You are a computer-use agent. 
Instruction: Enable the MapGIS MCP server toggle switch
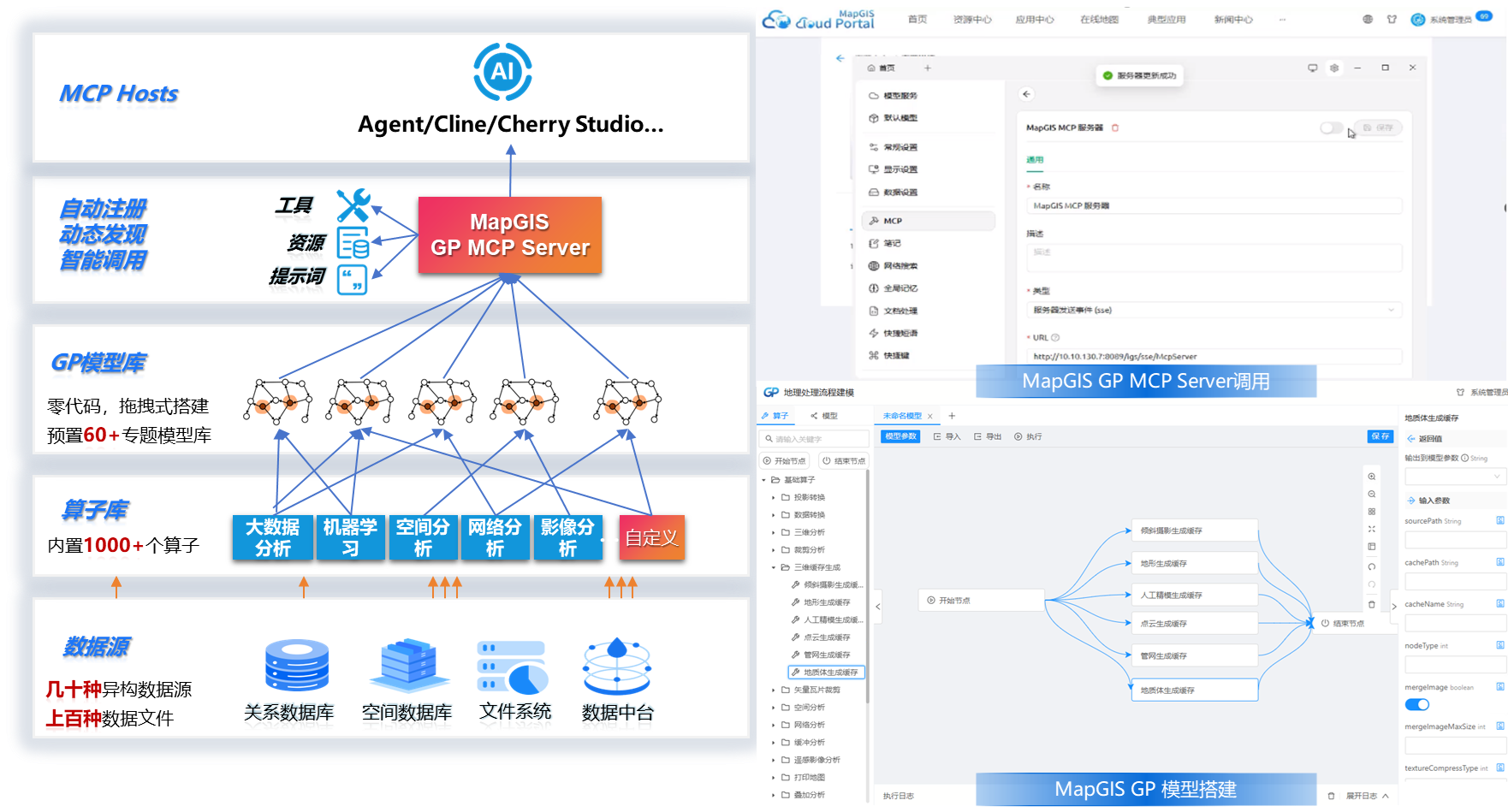pos(1330,127)
